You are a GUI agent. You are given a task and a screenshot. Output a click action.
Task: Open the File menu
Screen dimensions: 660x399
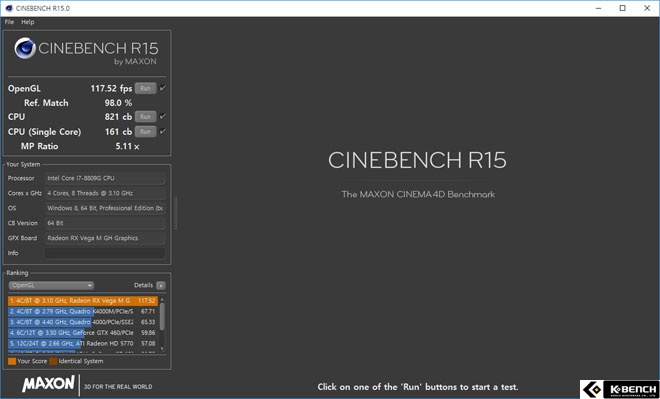coord(9,22)
